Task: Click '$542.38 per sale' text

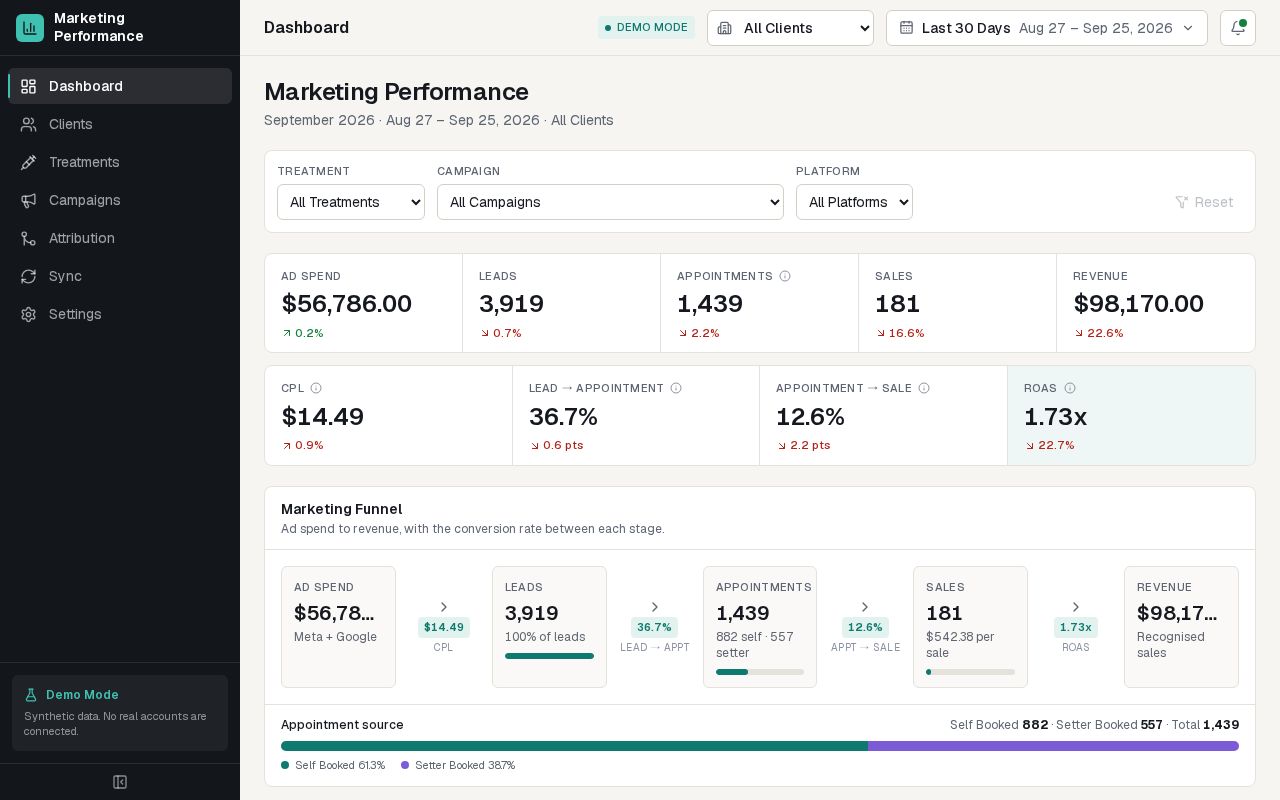Action: (960, 645)
